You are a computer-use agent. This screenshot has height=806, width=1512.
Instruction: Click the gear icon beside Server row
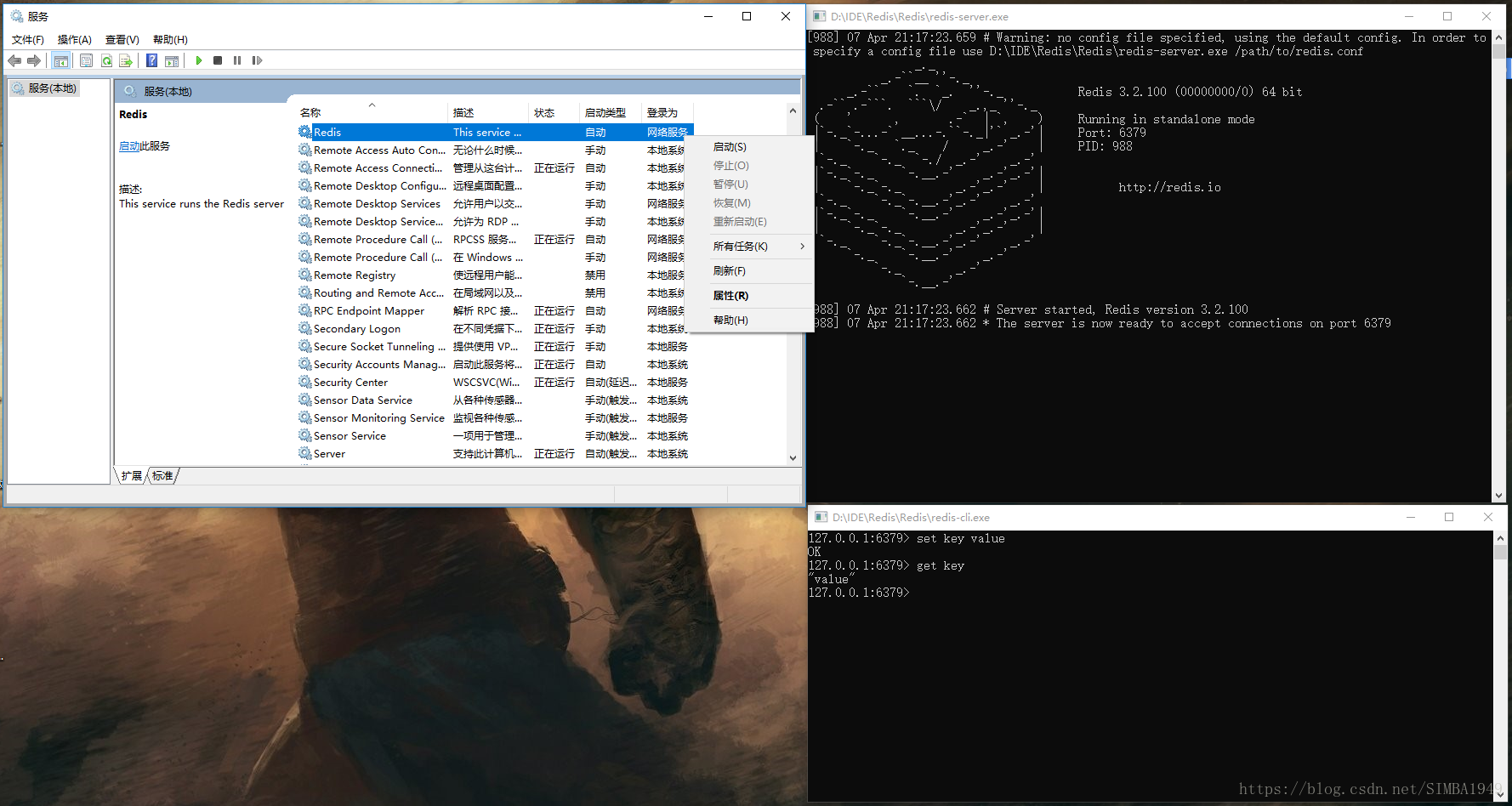(304, 453)
